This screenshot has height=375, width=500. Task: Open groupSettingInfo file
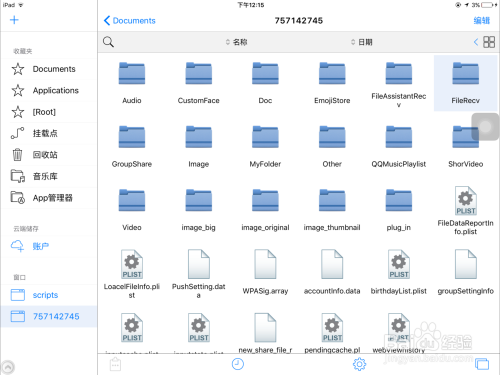[x=466, y=272]
